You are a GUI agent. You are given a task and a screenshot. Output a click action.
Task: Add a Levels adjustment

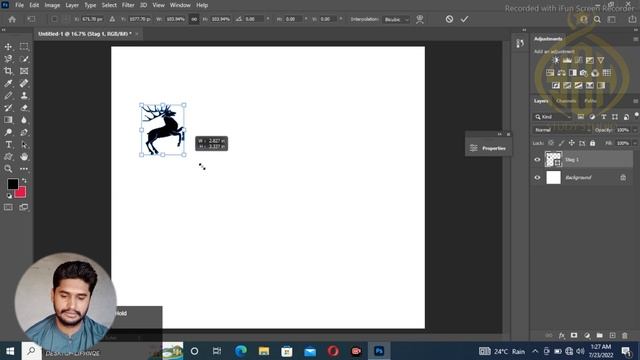tap(567, 60)
